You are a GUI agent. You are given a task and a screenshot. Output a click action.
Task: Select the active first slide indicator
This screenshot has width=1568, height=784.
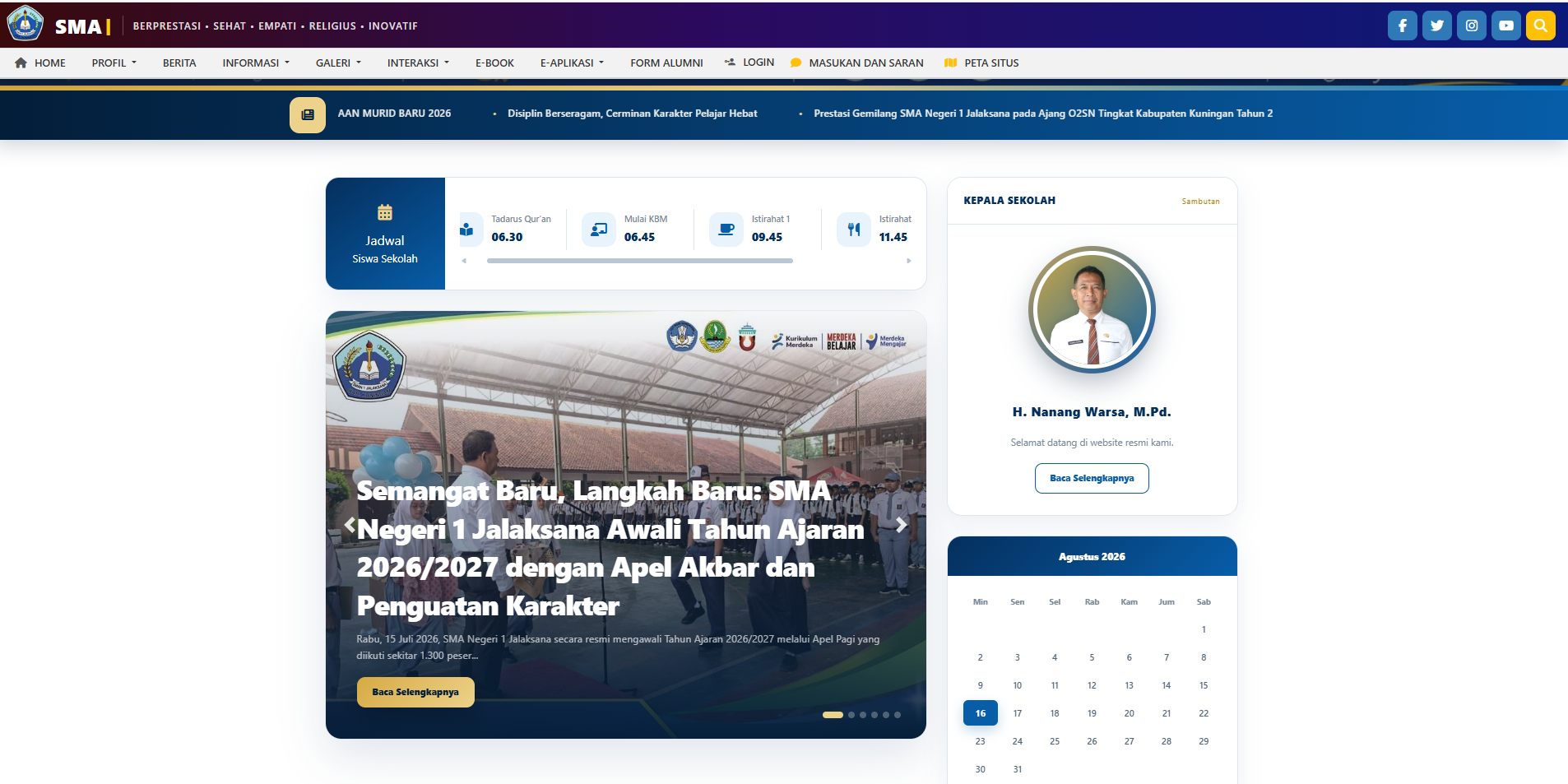tap(833, 715)
